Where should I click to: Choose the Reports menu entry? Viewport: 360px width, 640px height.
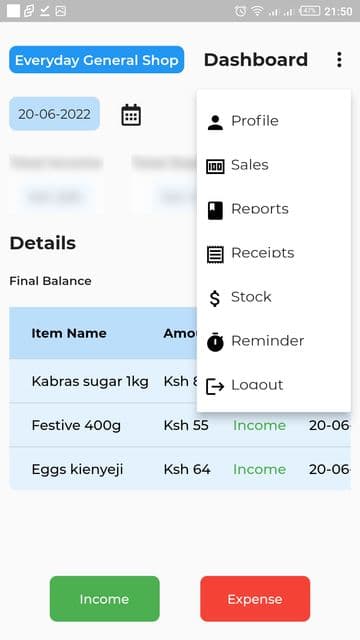point(273,209)
